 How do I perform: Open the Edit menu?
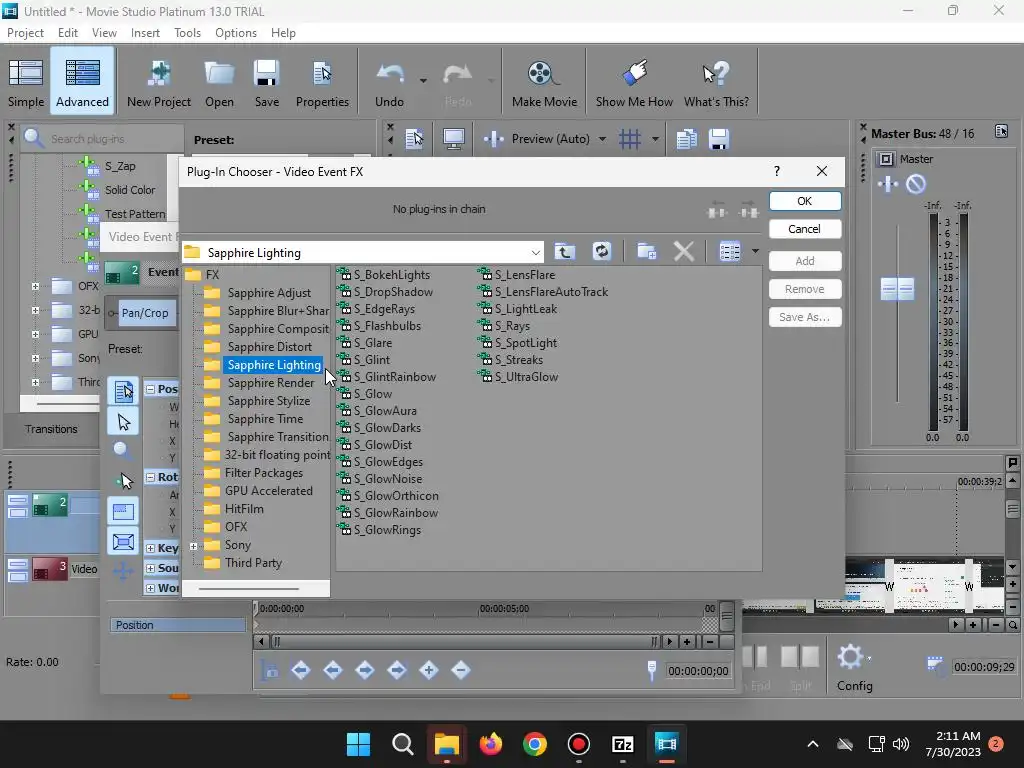click(x=67, y=33)
